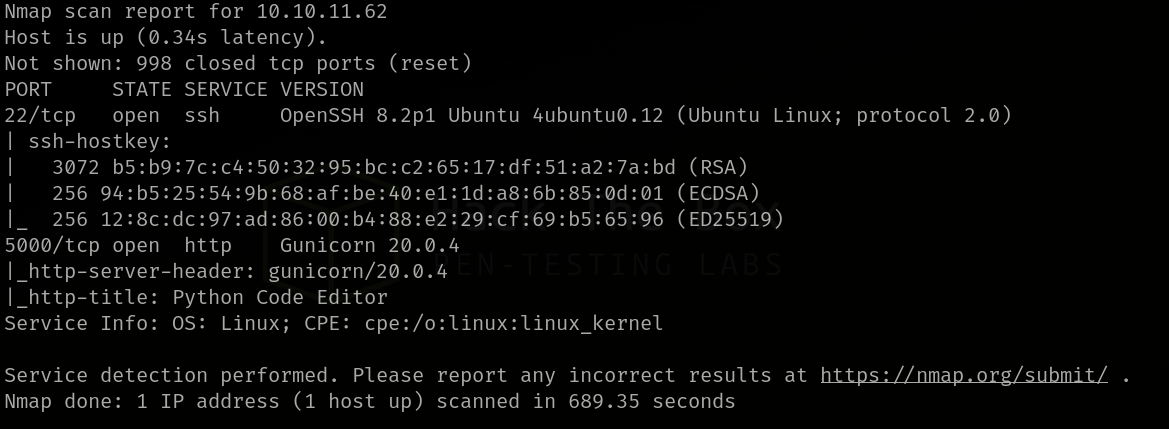The width and height of the screenshot is (1169, 429).
Task: Click the PORT column header
Action: click(x=28, y=90)
